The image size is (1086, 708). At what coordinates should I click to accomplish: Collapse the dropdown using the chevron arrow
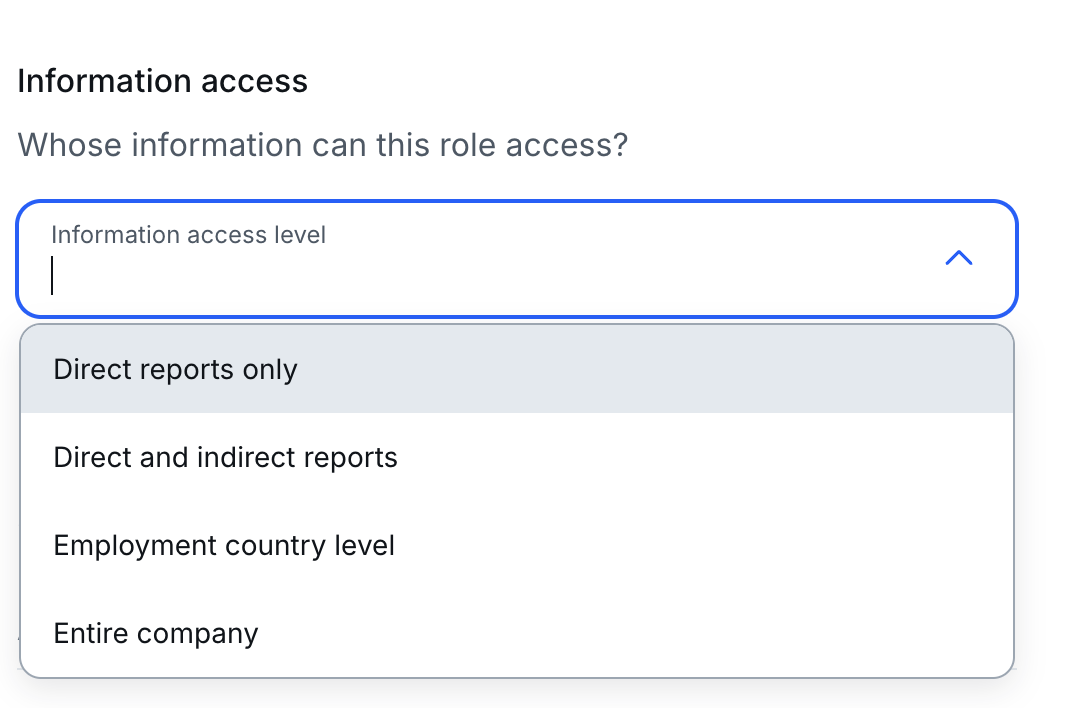959,258
